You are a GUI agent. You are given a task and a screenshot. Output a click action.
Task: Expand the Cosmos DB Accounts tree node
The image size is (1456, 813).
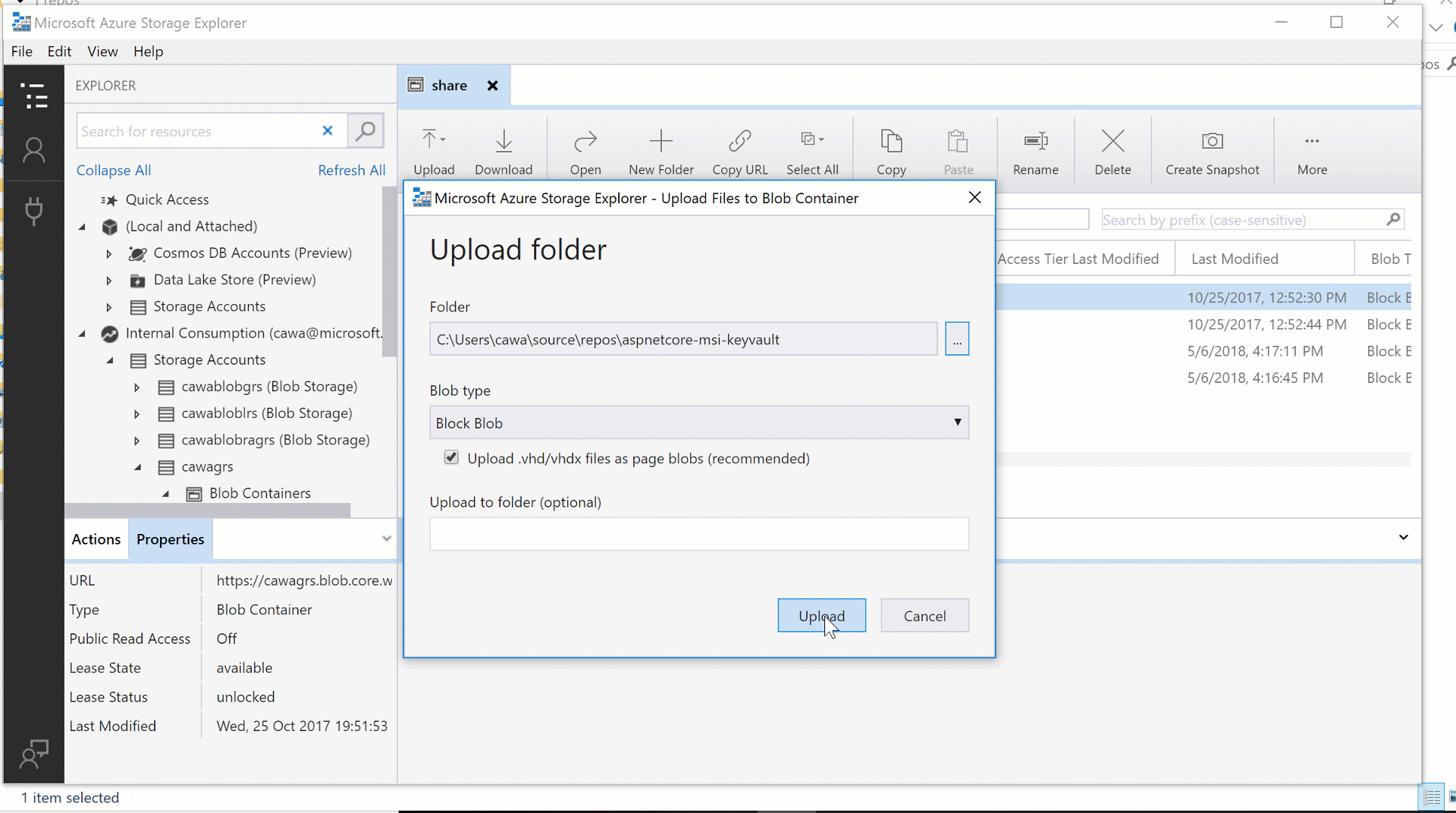point(109,254)
